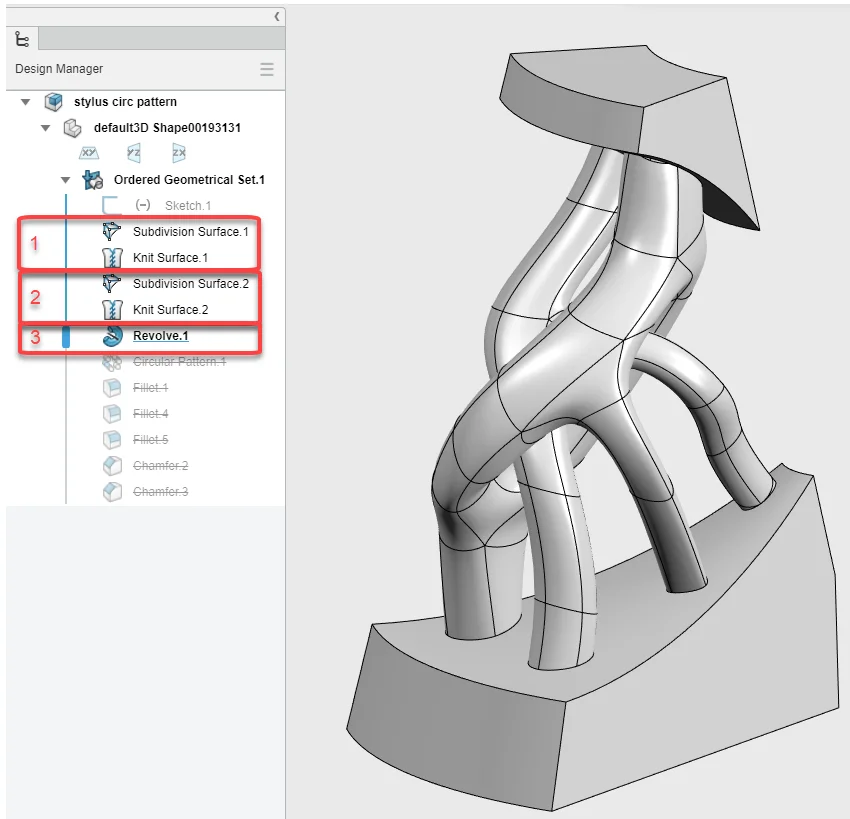Collapse the default3D Shape00193131 node
Screen dimensions: 850x819
(x=46, y=128)
